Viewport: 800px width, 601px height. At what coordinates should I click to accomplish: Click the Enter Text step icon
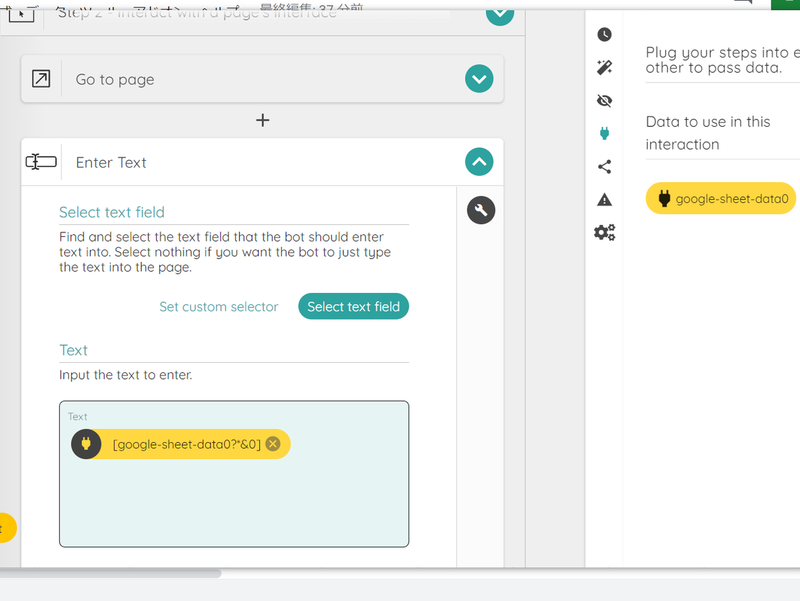pyautogui.click(x=41, y=162)
